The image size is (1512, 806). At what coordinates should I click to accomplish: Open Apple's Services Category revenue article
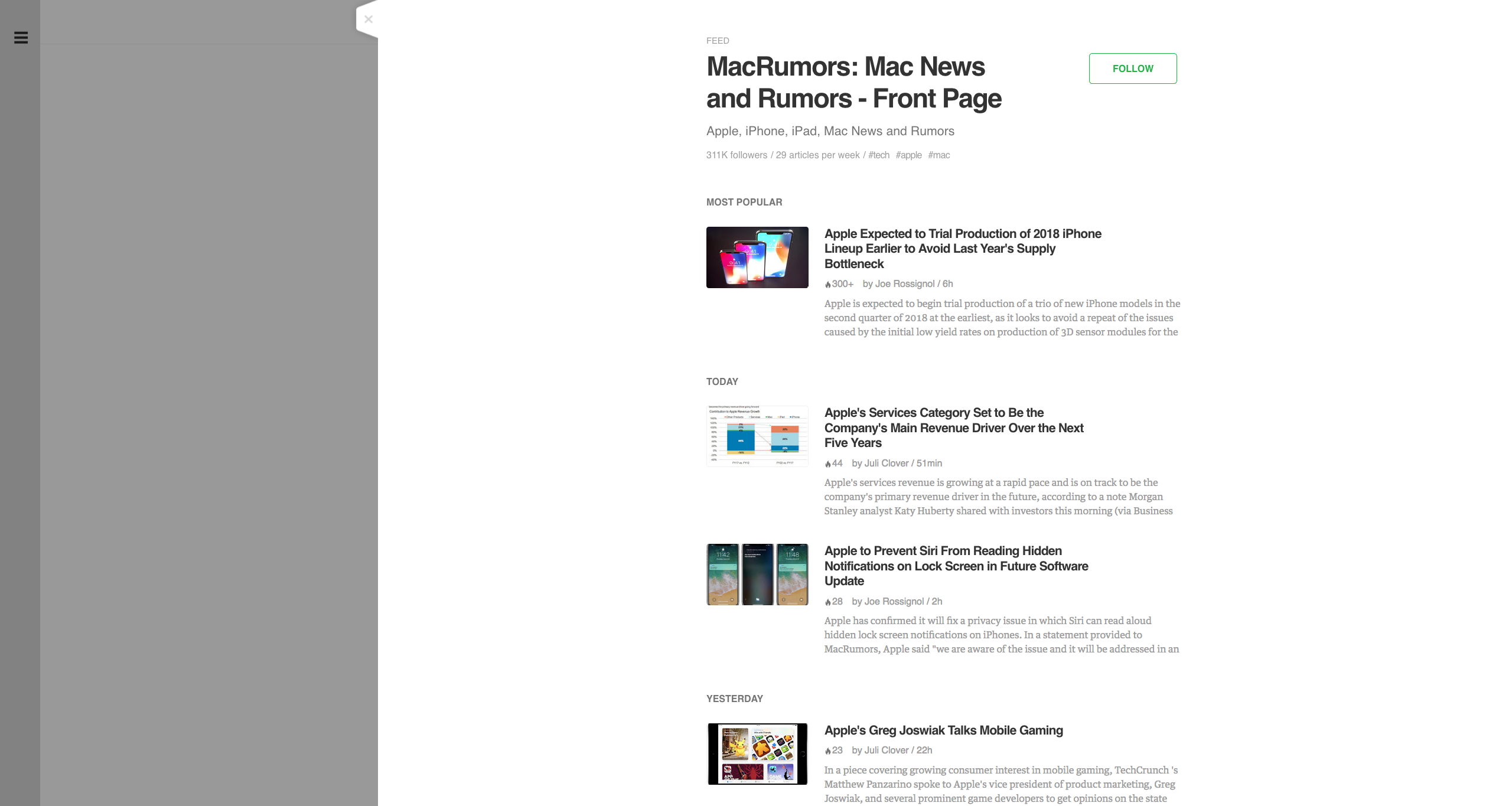coord(953,428)
